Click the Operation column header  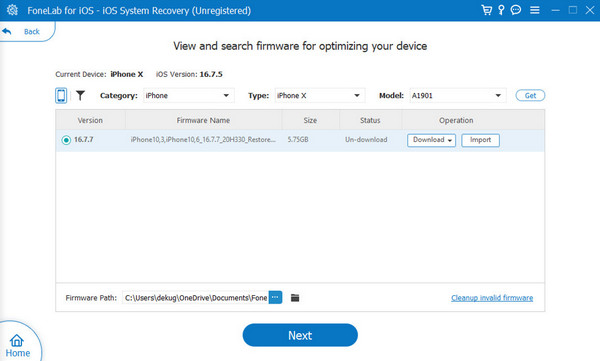(456, 120)
